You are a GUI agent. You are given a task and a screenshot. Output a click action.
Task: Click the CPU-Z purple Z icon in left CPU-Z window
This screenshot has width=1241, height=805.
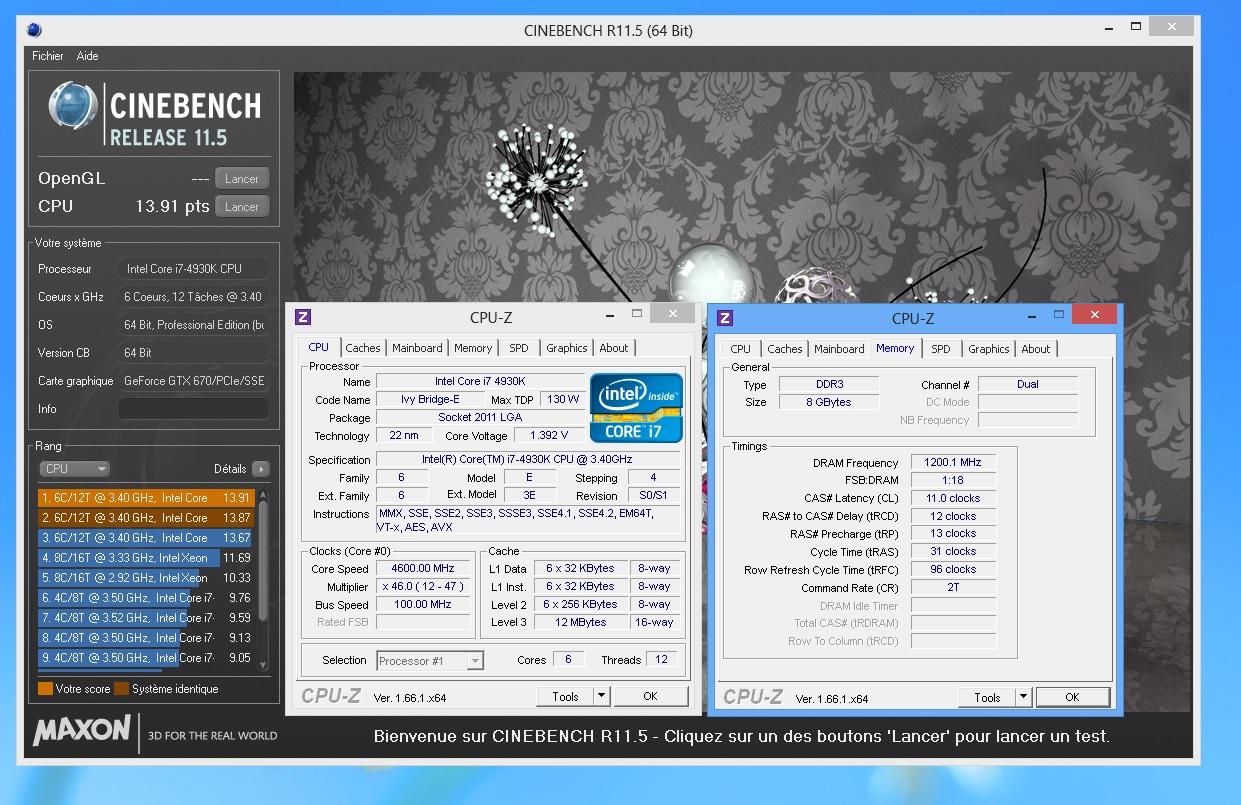pos(303,317)
